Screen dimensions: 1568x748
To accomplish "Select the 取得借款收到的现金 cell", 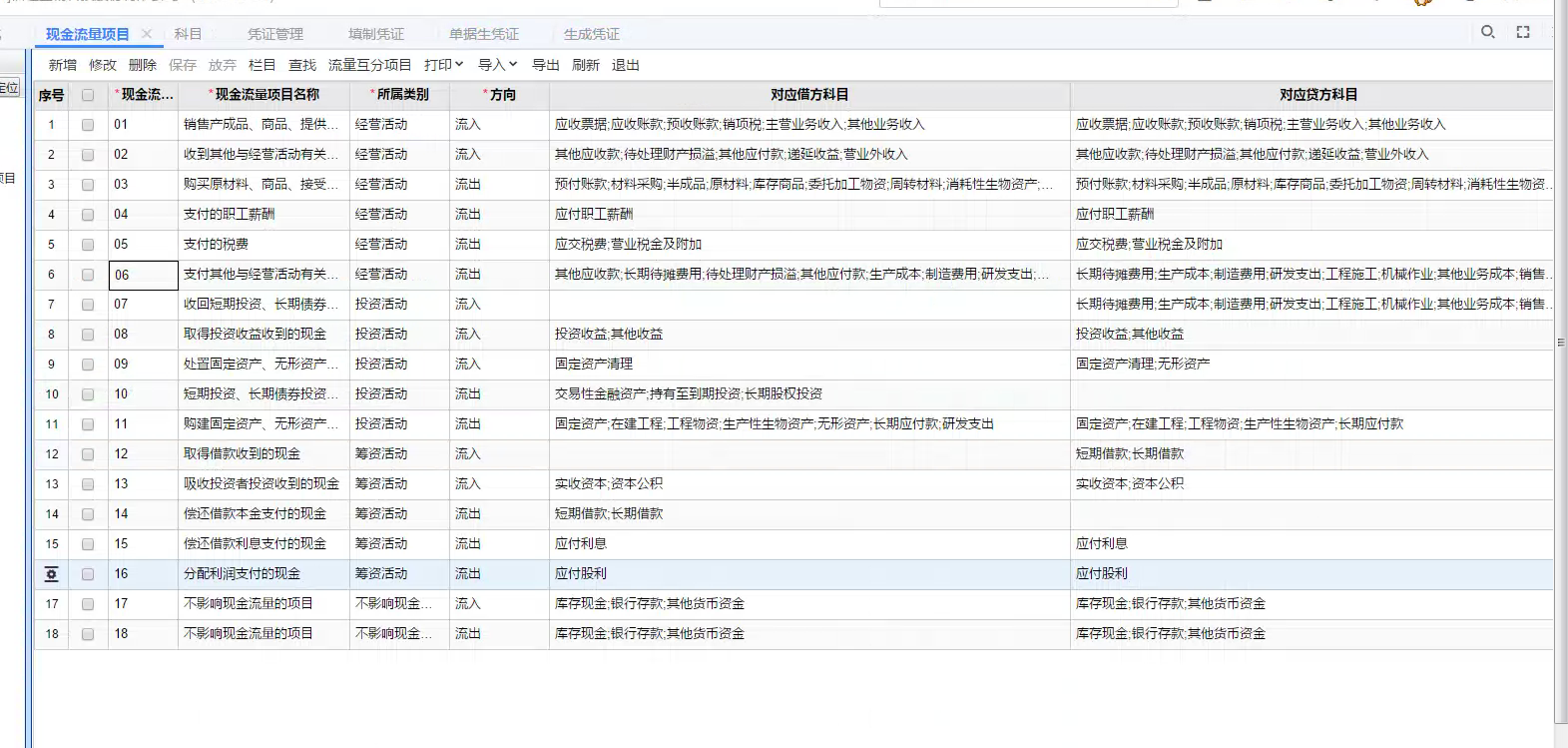I will pyautogui.click(x=263, y=454).
